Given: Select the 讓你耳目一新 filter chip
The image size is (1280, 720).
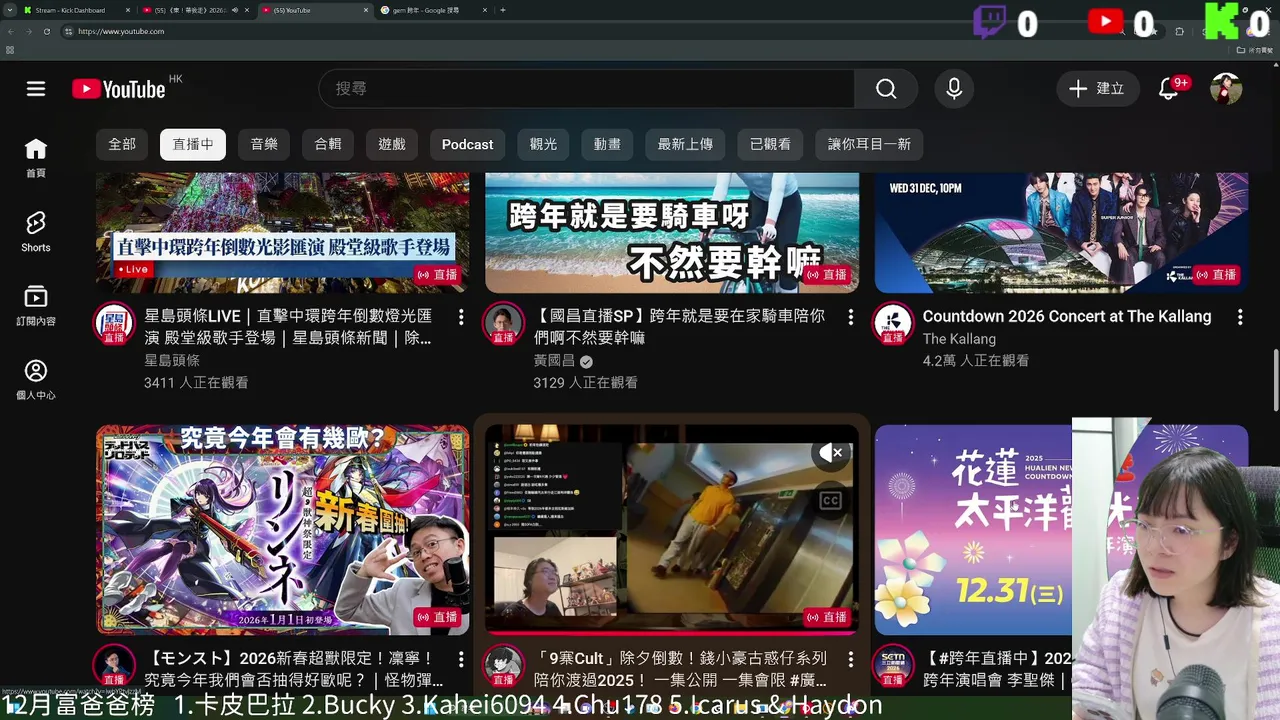Looking at the screenshot, I should pos(869,144).
